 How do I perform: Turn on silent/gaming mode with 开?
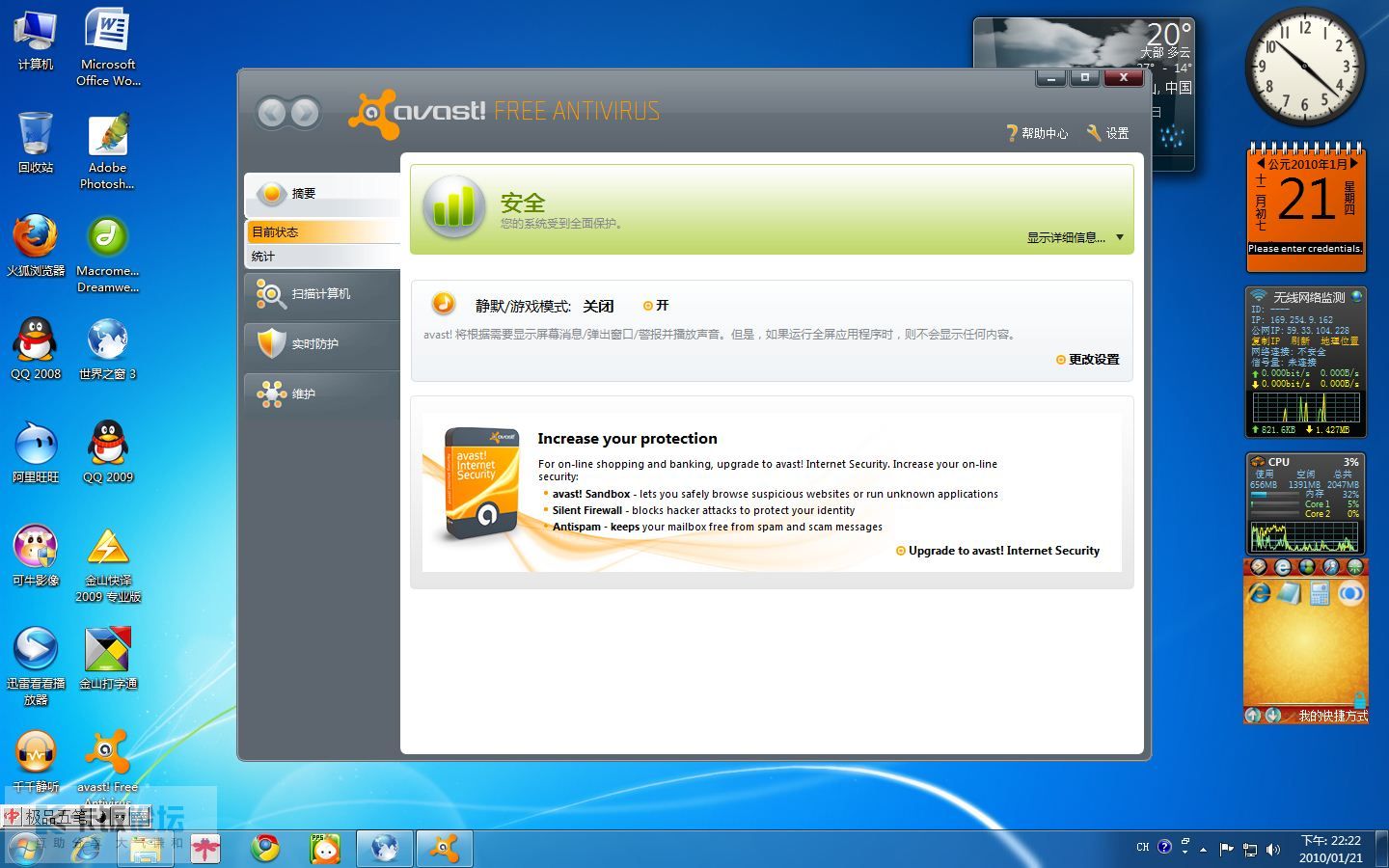click(x=656, y=306)
